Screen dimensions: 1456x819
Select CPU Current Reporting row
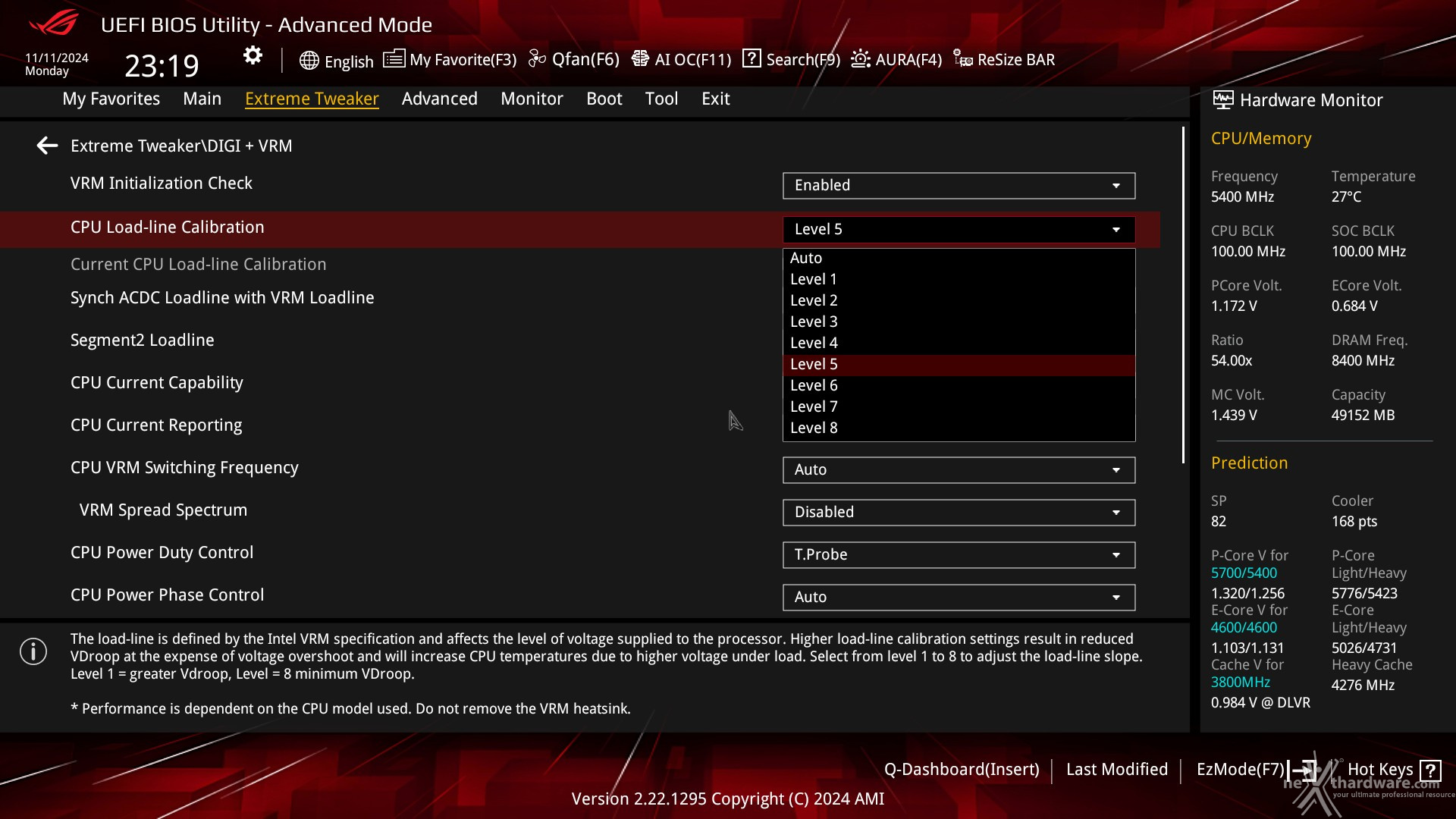point(156,425)
